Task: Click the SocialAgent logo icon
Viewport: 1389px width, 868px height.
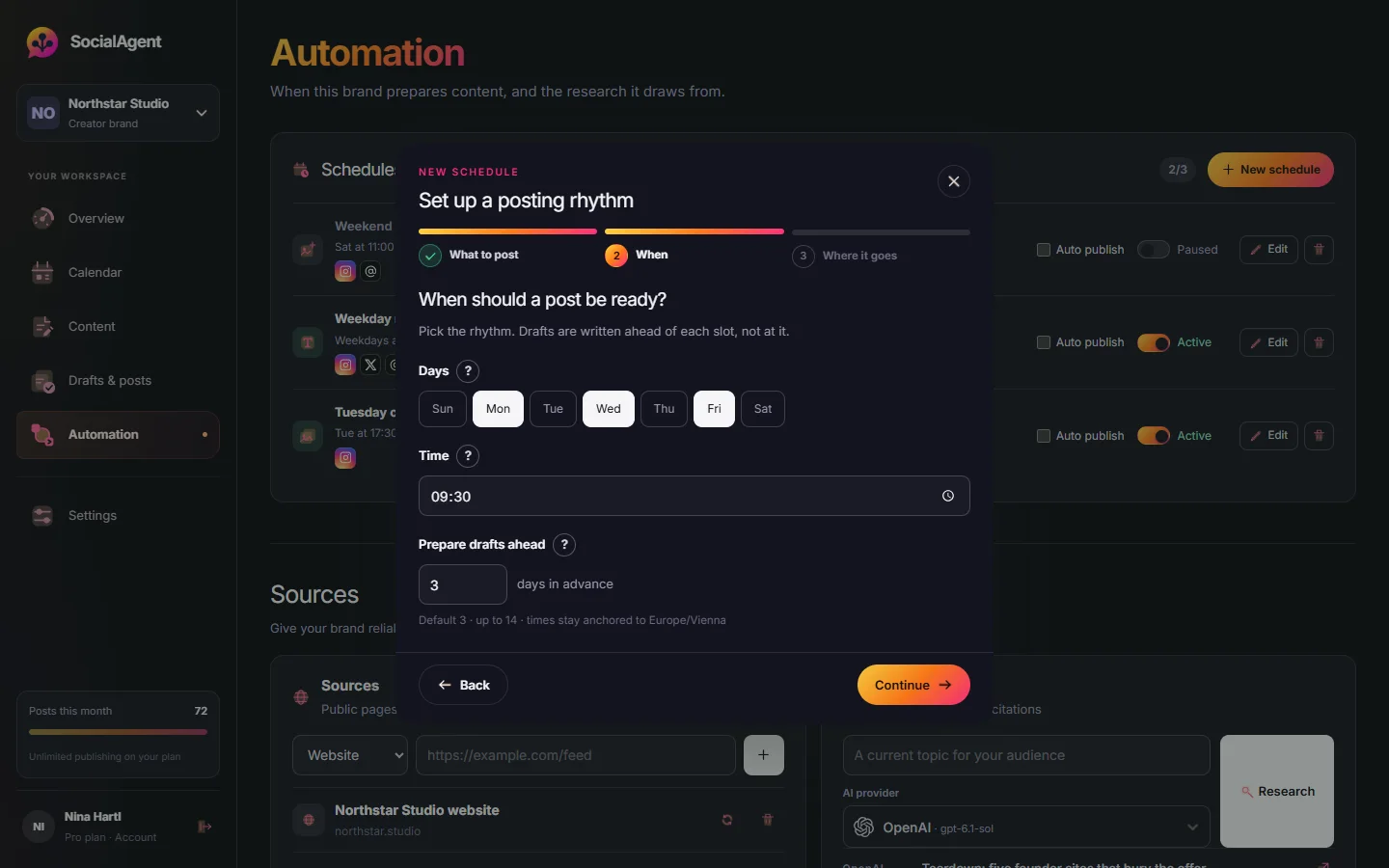Action: [x=42, y=41]
